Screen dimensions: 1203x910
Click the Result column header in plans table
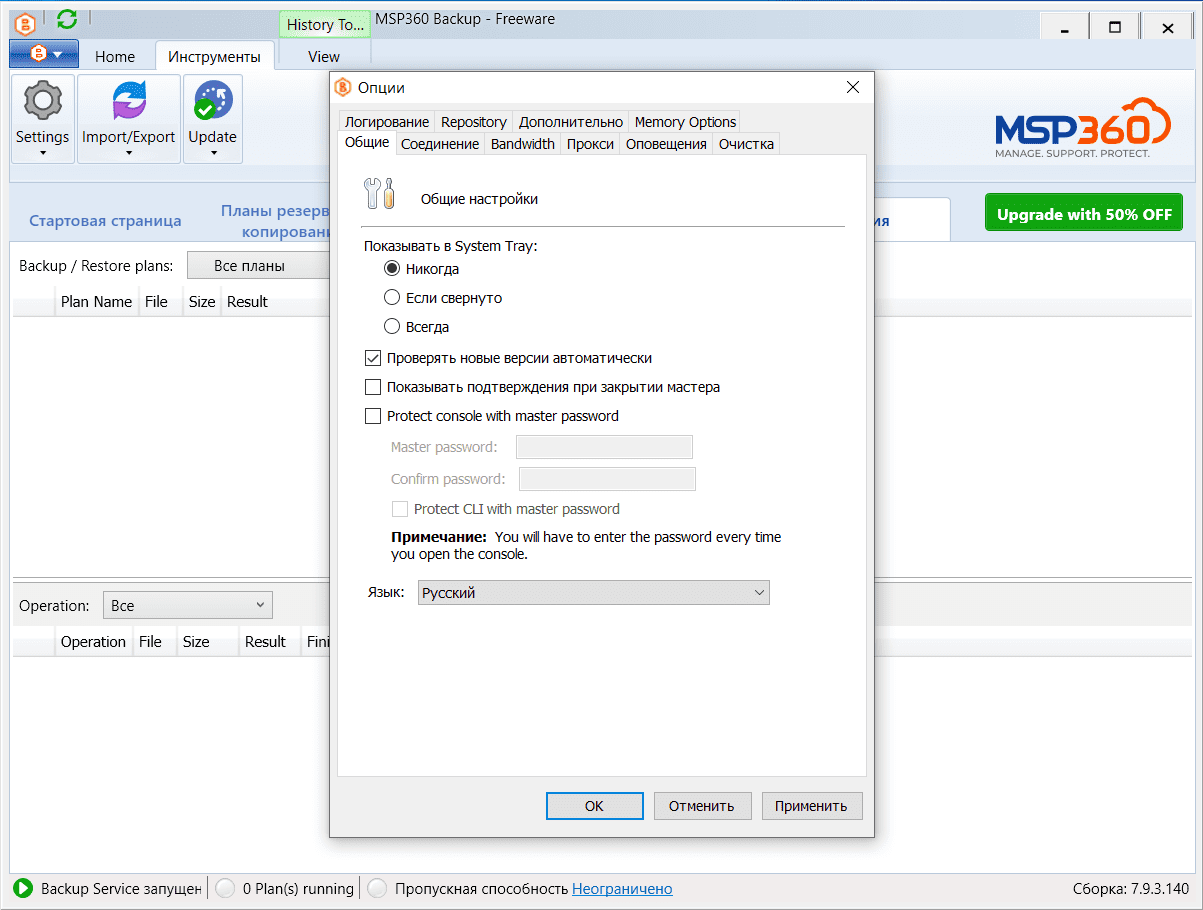pyautogui.click(x=247, y=301)
